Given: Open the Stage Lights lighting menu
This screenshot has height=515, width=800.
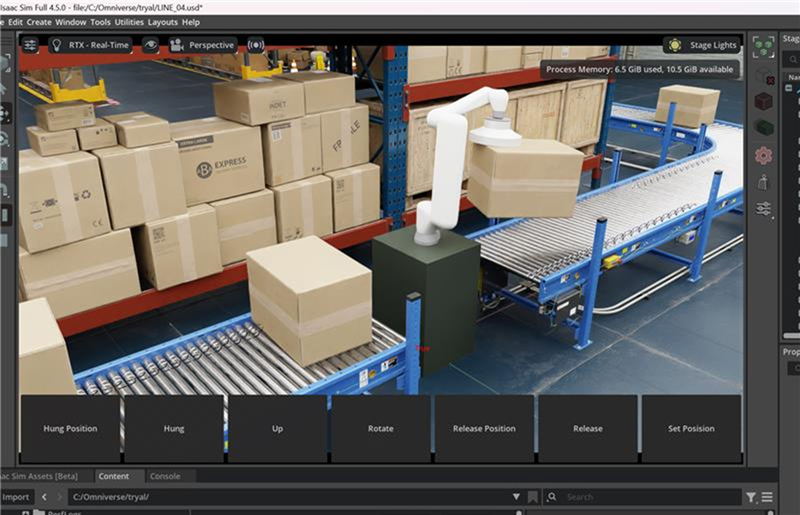Looking at the screenshot, I should (x=702, y=45).
